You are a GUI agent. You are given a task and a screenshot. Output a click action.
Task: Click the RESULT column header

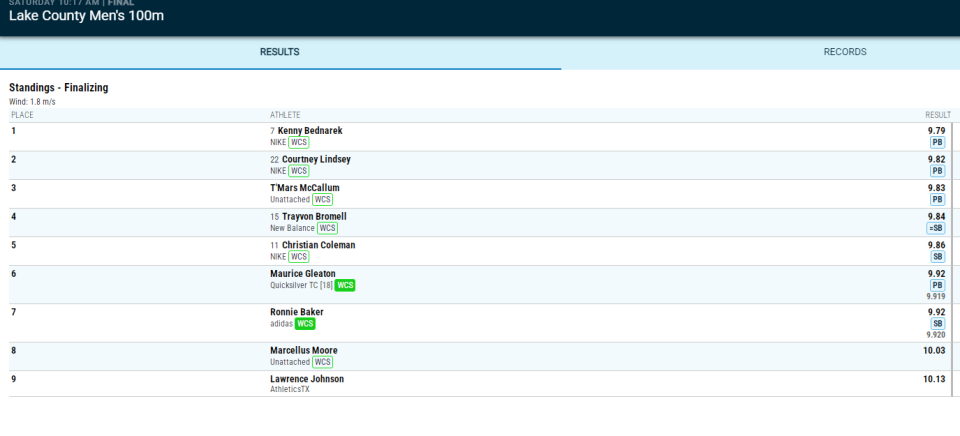tap(938, 115)
